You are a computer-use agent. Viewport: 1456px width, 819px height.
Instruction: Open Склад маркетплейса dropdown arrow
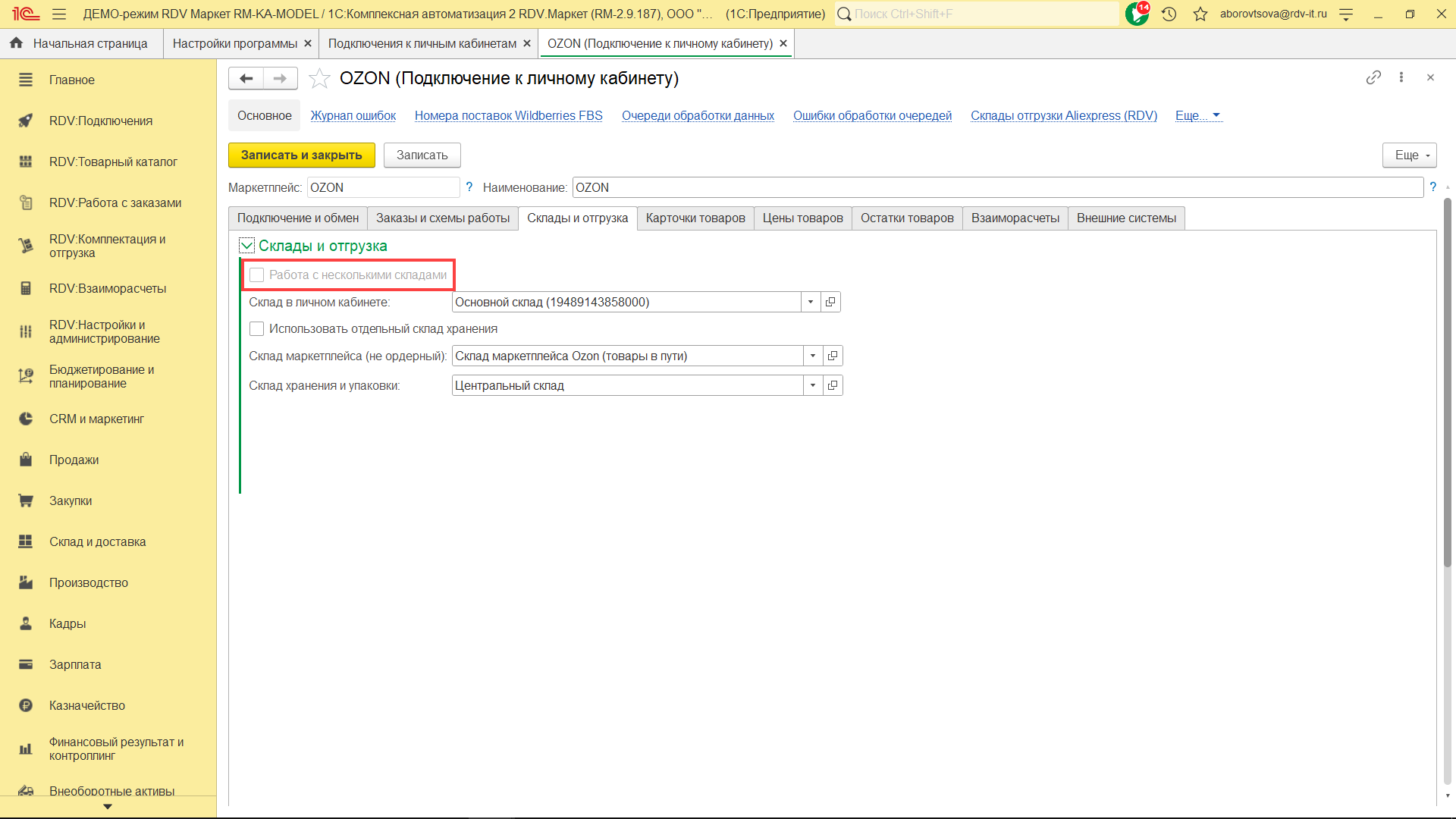[813, 356]
